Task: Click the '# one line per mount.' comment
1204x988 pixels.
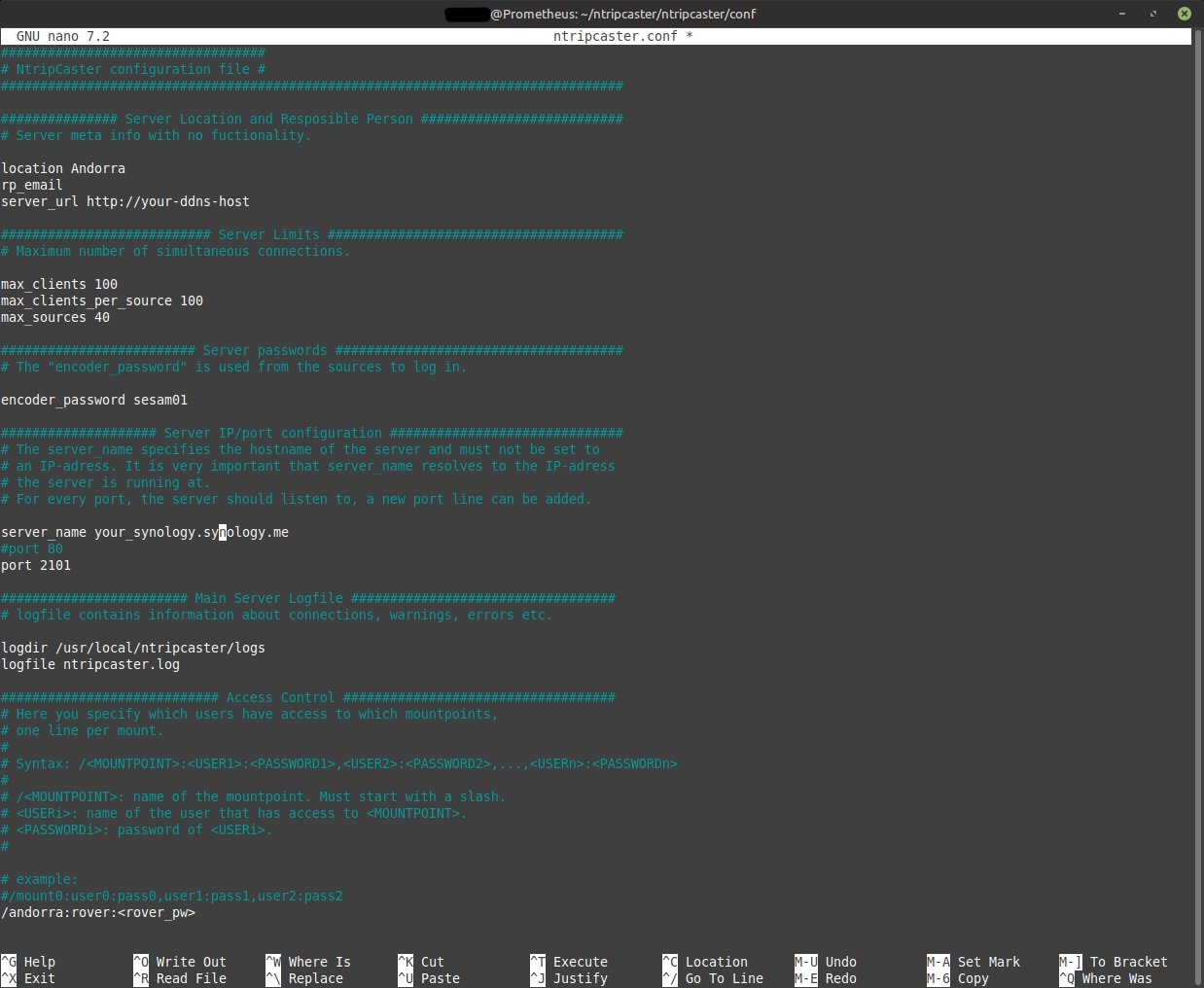Action: [83, 730]
